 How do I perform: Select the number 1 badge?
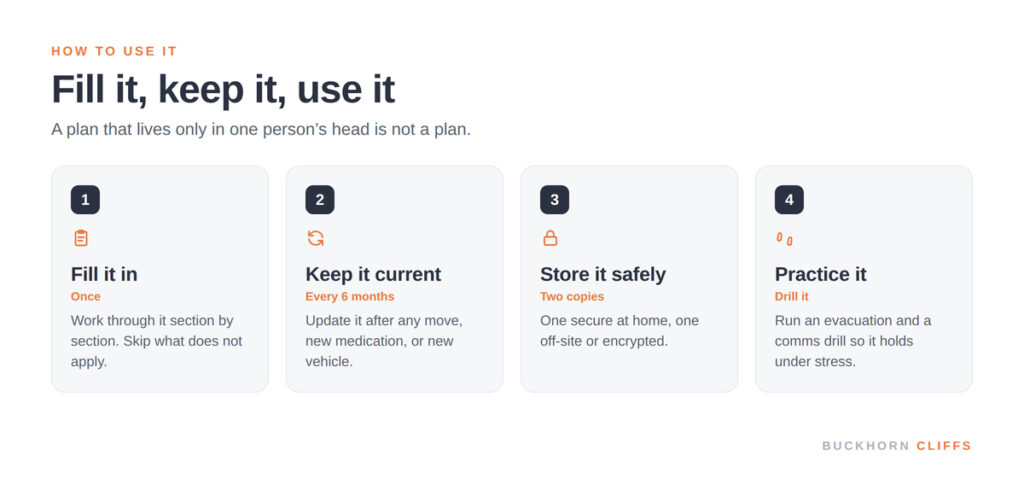(85, 200)
